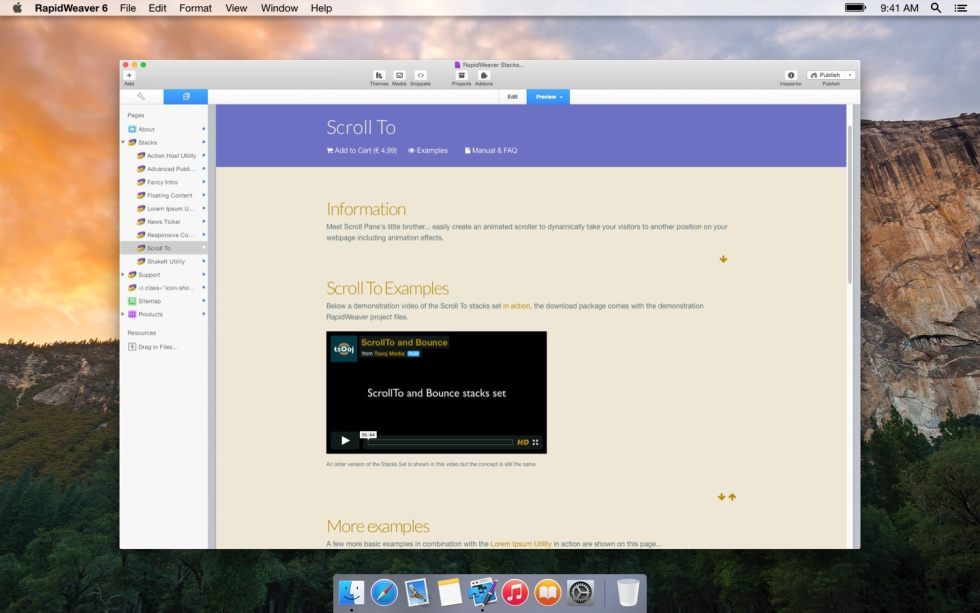Click the up arrow below the video

tap(732, 497)
